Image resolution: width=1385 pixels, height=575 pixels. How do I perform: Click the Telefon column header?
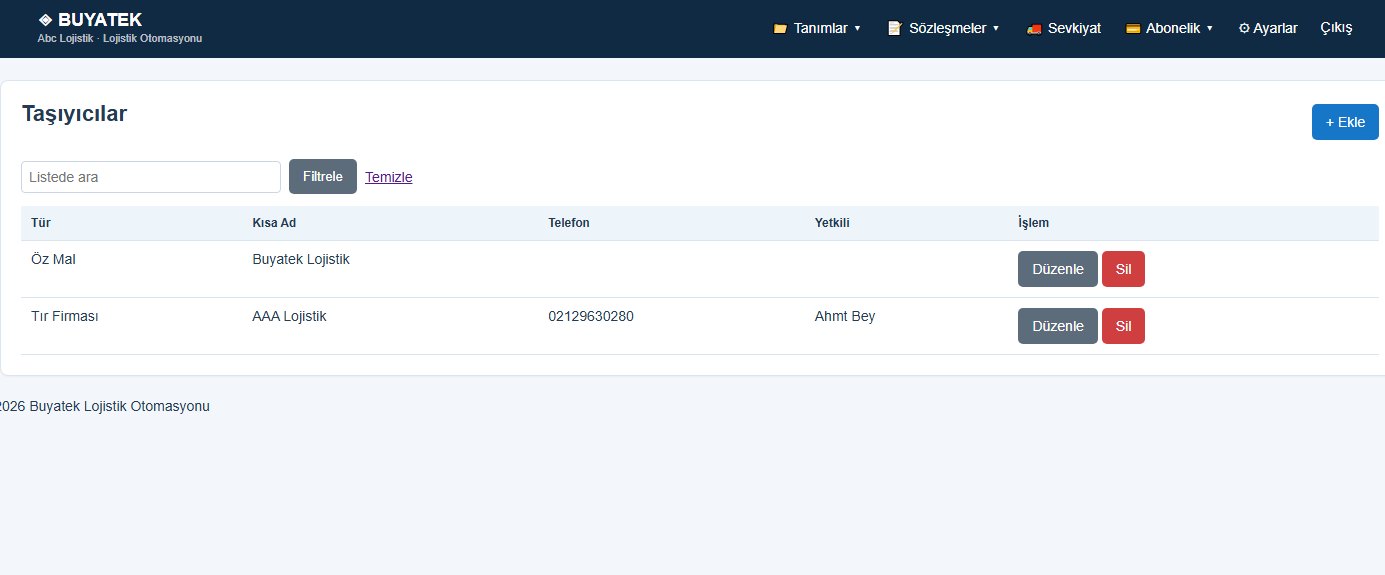pos(569,223)
